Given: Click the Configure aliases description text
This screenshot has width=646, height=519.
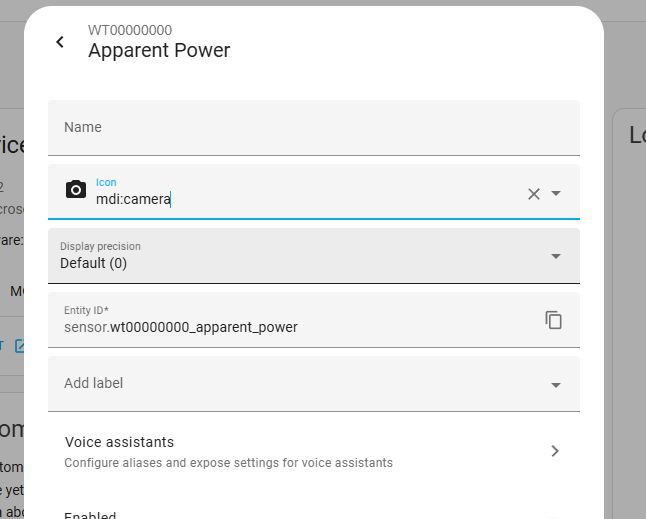Looking at the screenshot, I should tap(228, 463).
